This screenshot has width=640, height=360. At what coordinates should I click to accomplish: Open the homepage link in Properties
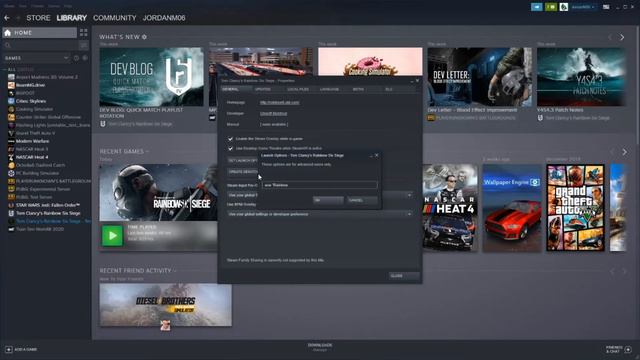pyautogui.click(x=280, y=102)
